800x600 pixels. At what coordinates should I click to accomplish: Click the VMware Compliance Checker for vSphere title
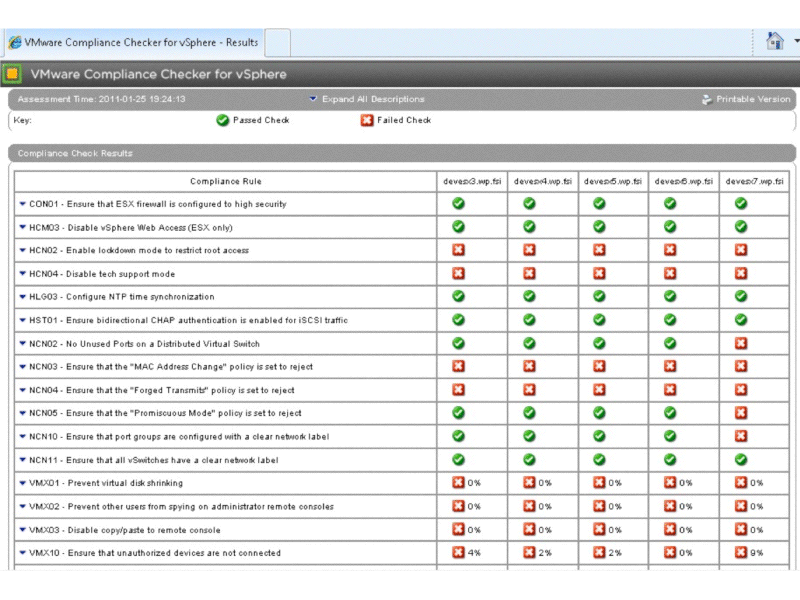point(158,74)
